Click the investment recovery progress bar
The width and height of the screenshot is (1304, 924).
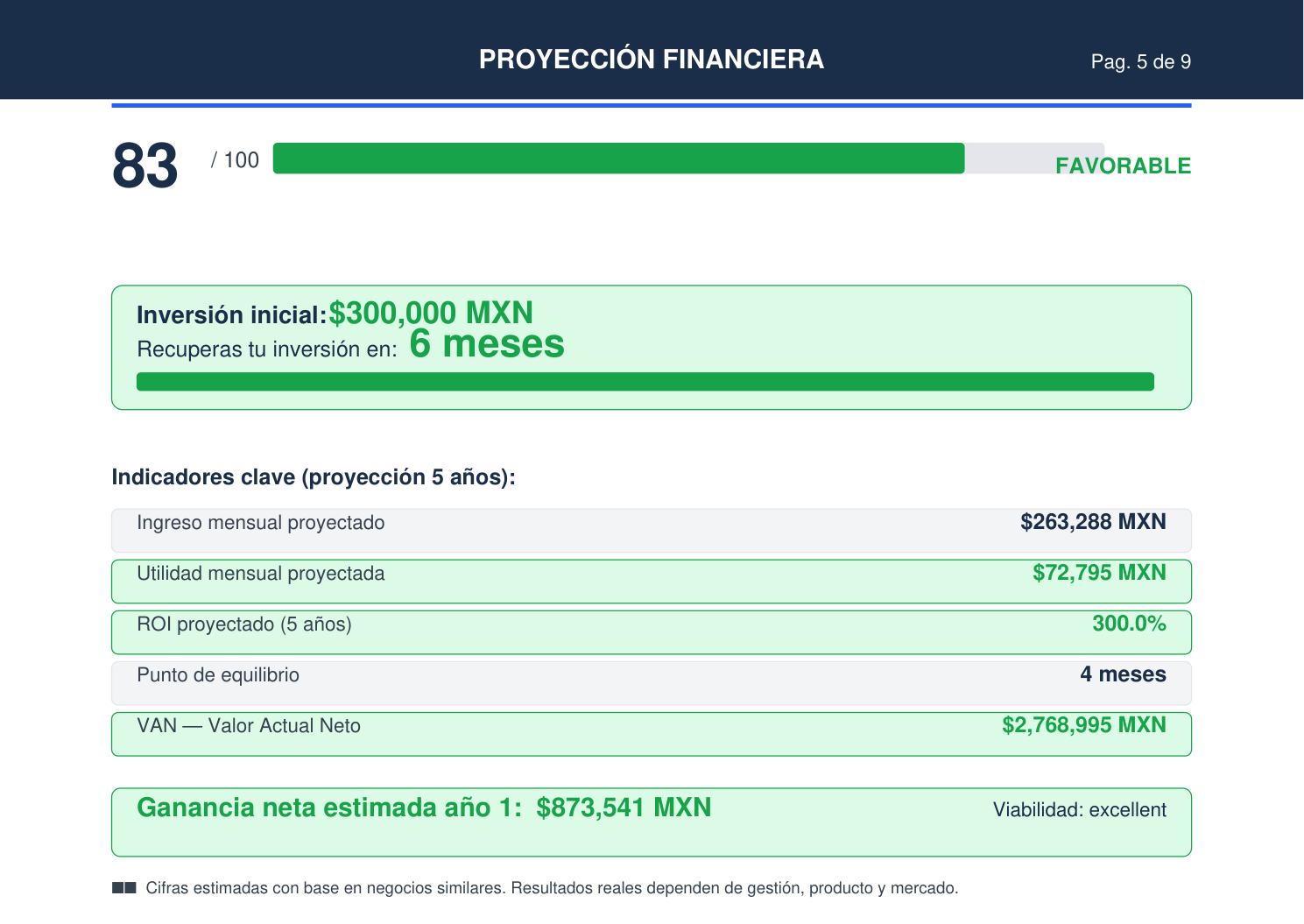(x=645, y=382)
